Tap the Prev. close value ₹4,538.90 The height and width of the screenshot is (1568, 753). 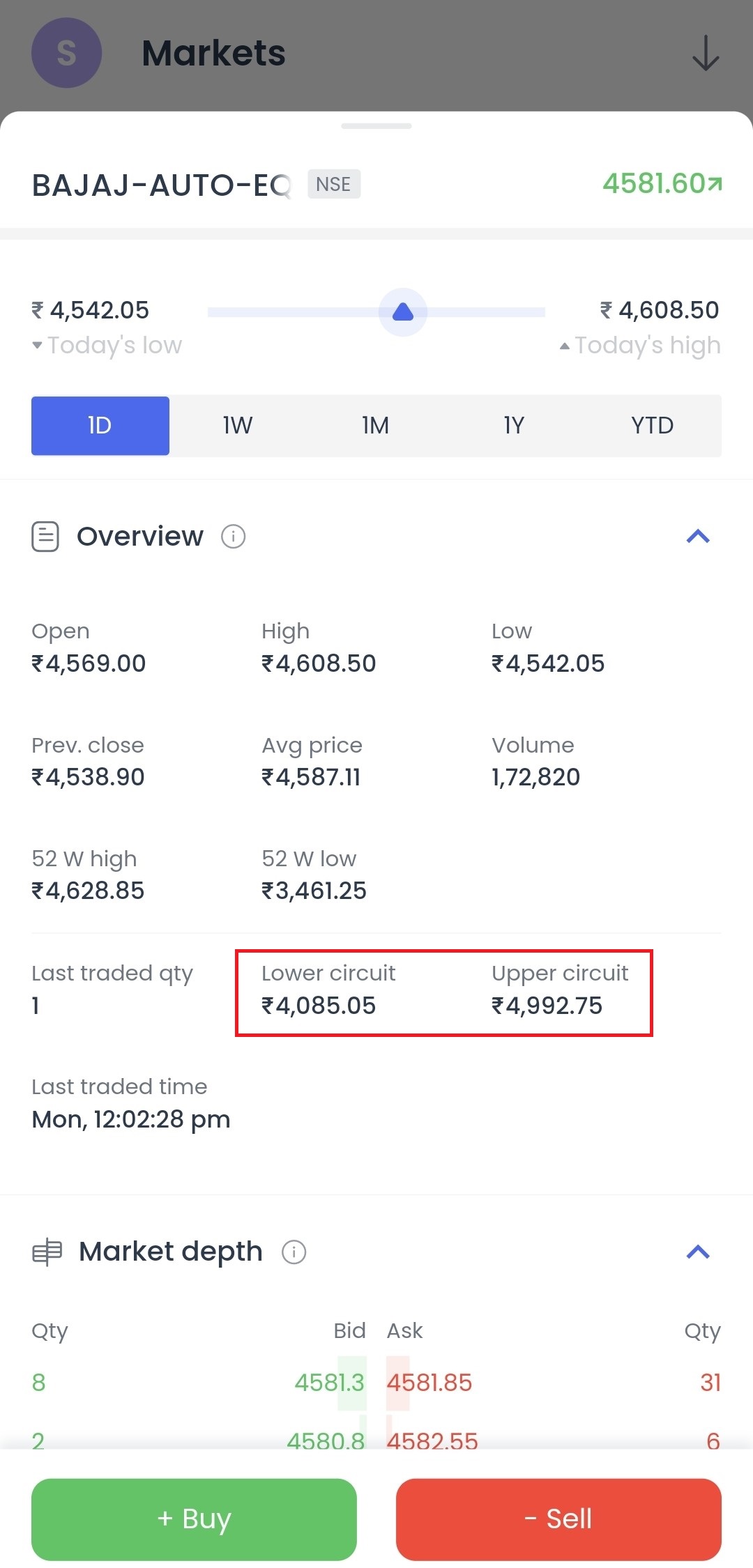(88, 777)
